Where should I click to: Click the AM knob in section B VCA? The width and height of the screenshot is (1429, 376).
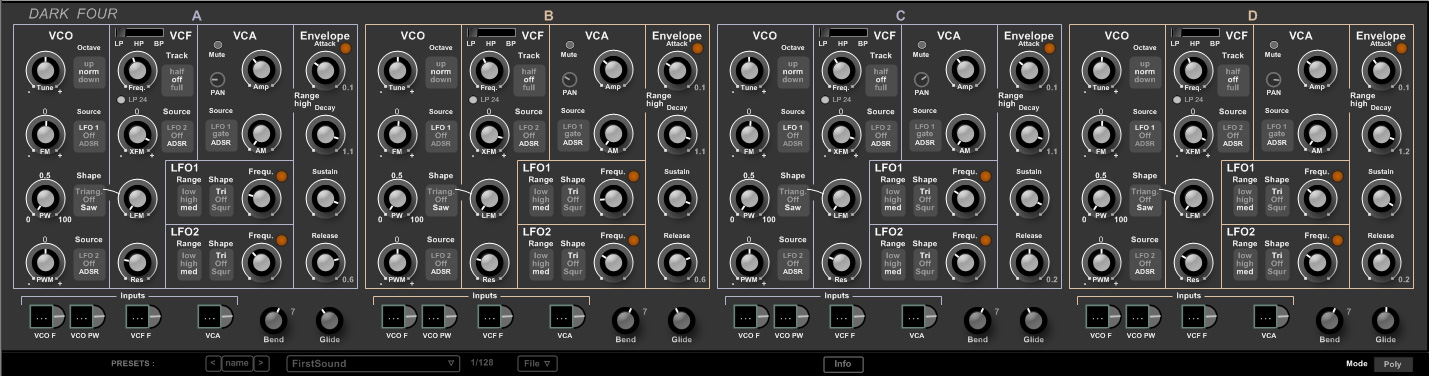tap(614, 133)
